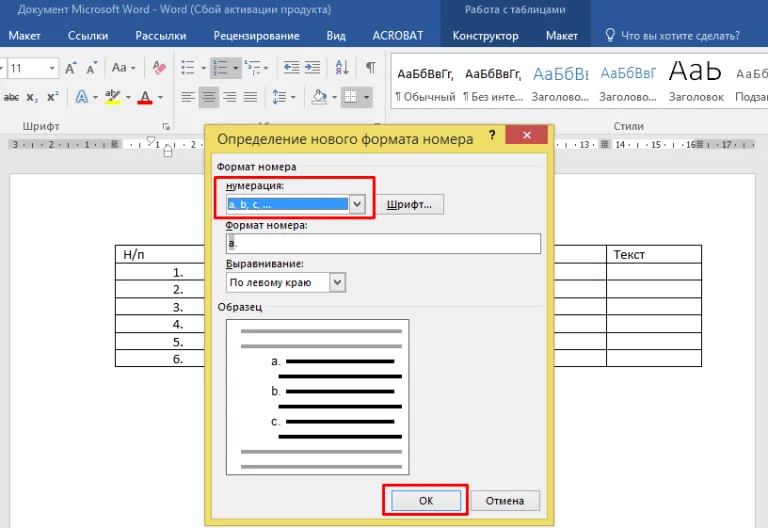768x528 pixels.
Task: Decrease paragraph indent
Action: pos(291,68)
